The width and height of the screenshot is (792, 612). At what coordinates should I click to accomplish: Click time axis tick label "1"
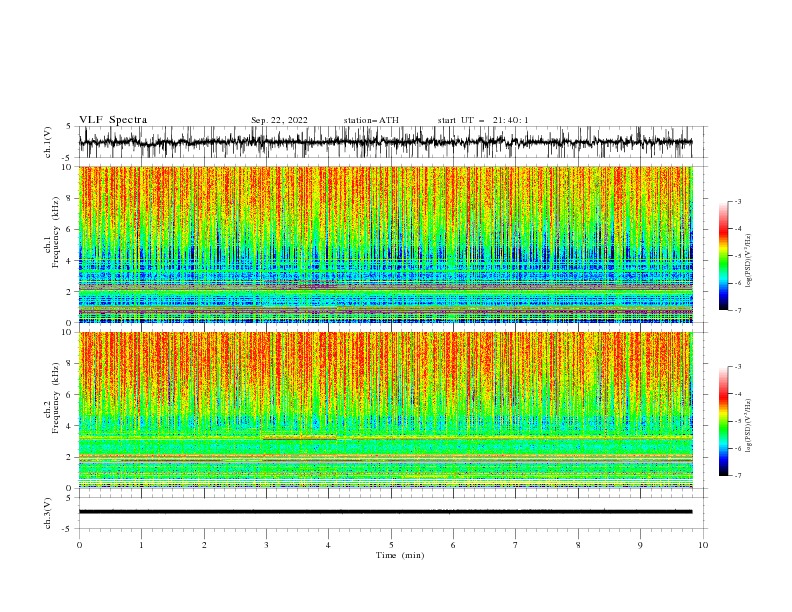141,545
